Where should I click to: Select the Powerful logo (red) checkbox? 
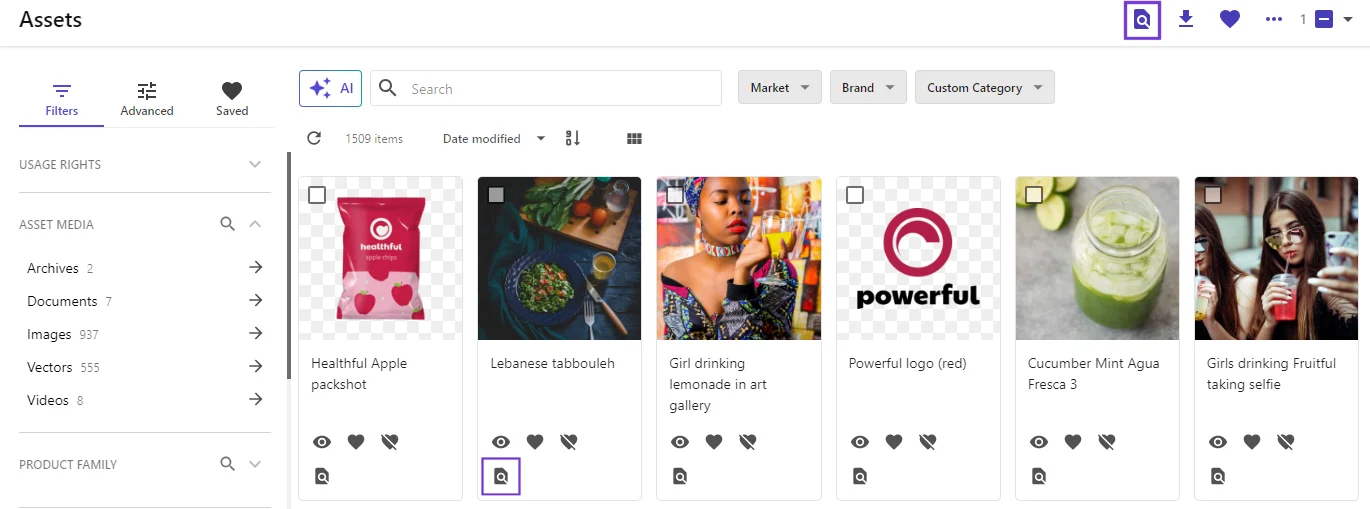(855, 195)
